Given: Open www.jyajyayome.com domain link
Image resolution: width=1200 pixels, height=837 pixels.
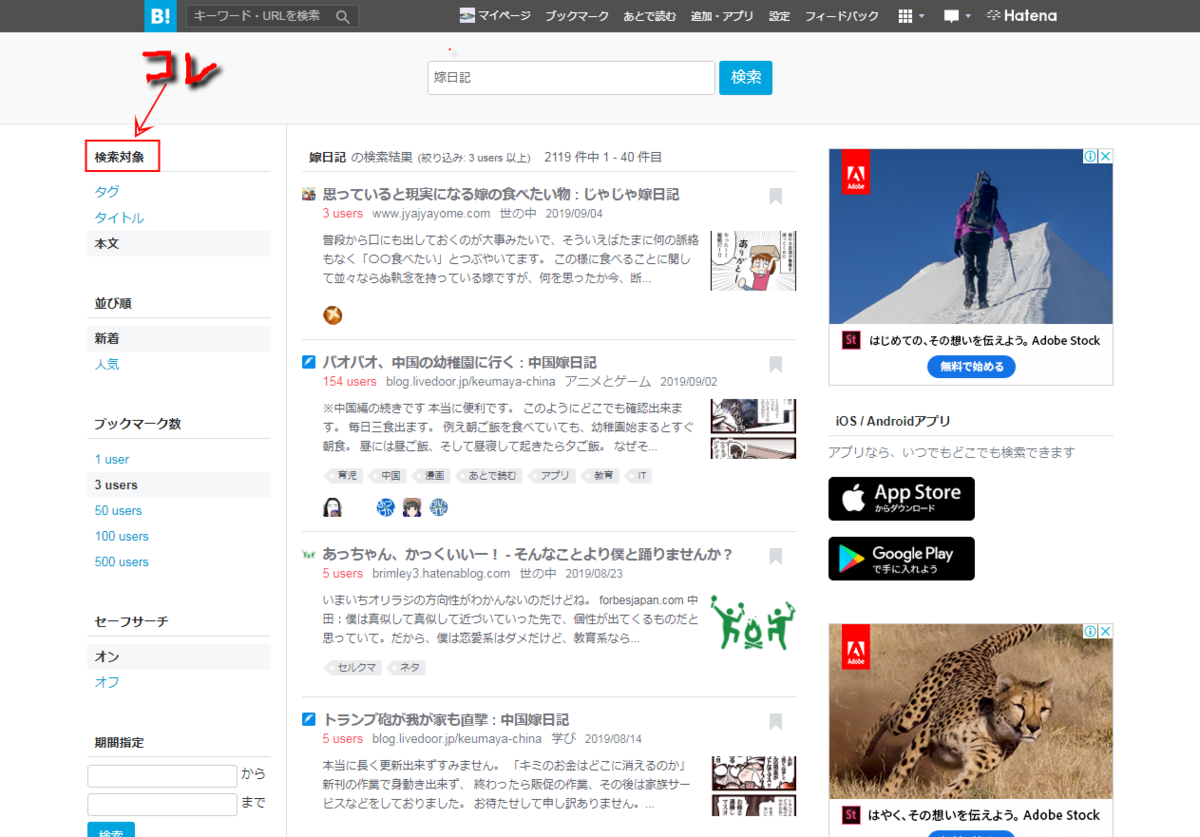Looking at the screenshot, I should (431, 214).
